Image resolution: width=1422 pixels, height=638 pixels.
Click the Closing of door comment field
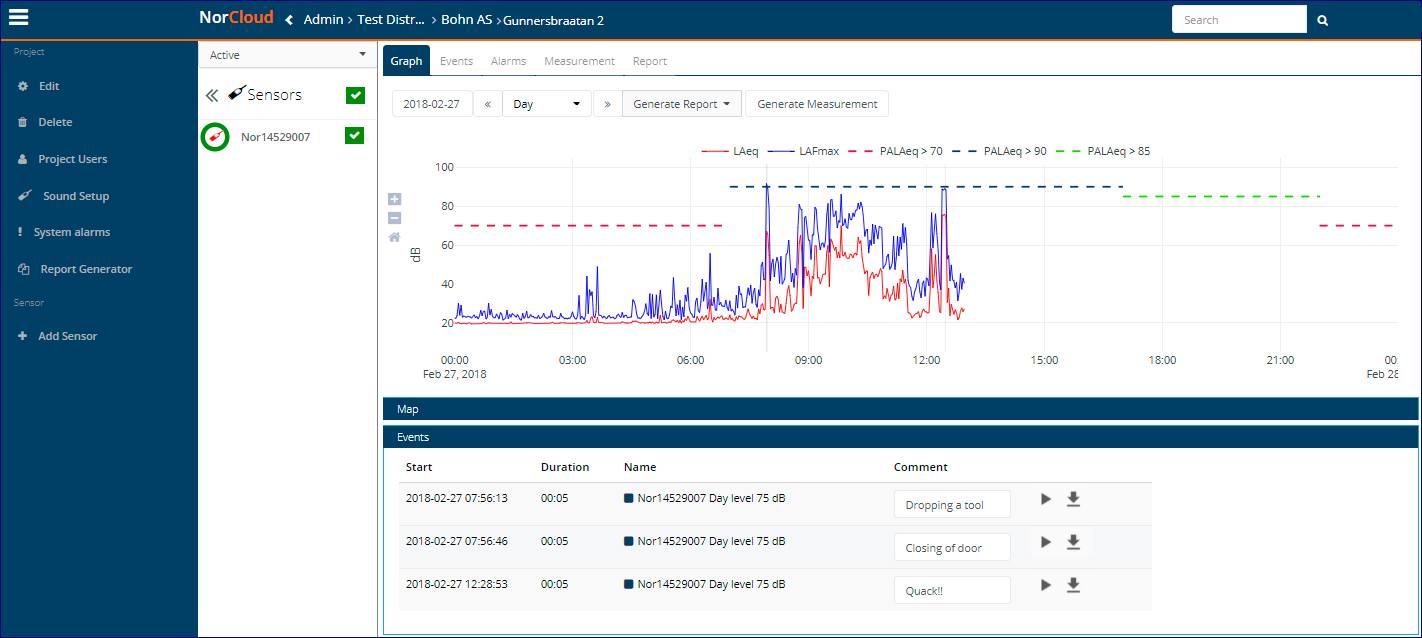point(951,548)
